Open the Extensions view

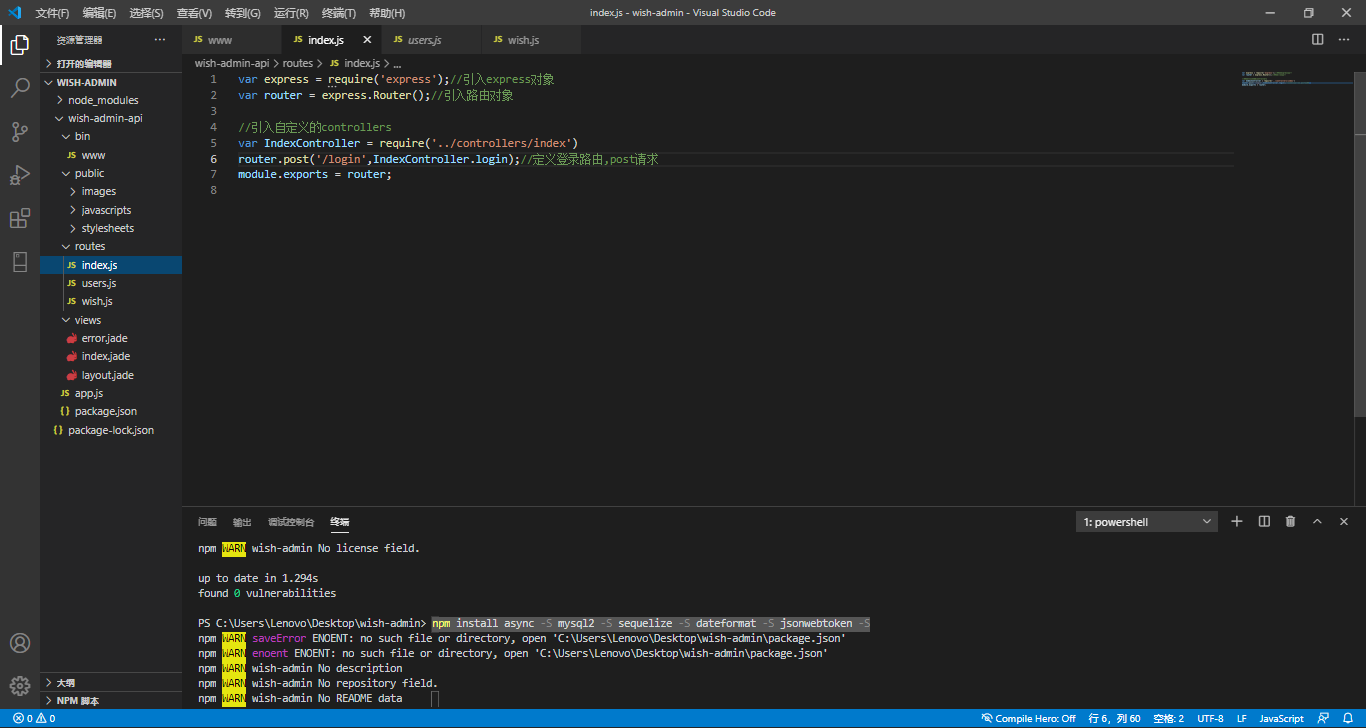tap(20, 219)
